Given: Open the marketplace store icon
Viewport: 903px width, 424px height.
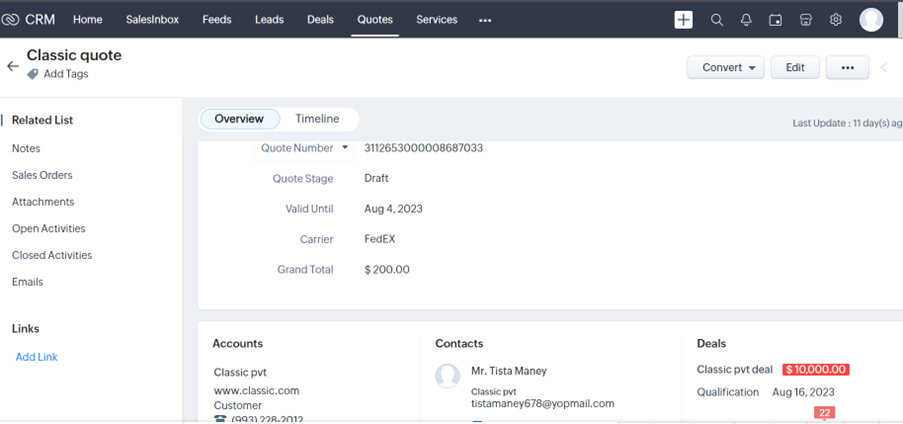Looking at the screenshot, I should (x=806, y=20).
